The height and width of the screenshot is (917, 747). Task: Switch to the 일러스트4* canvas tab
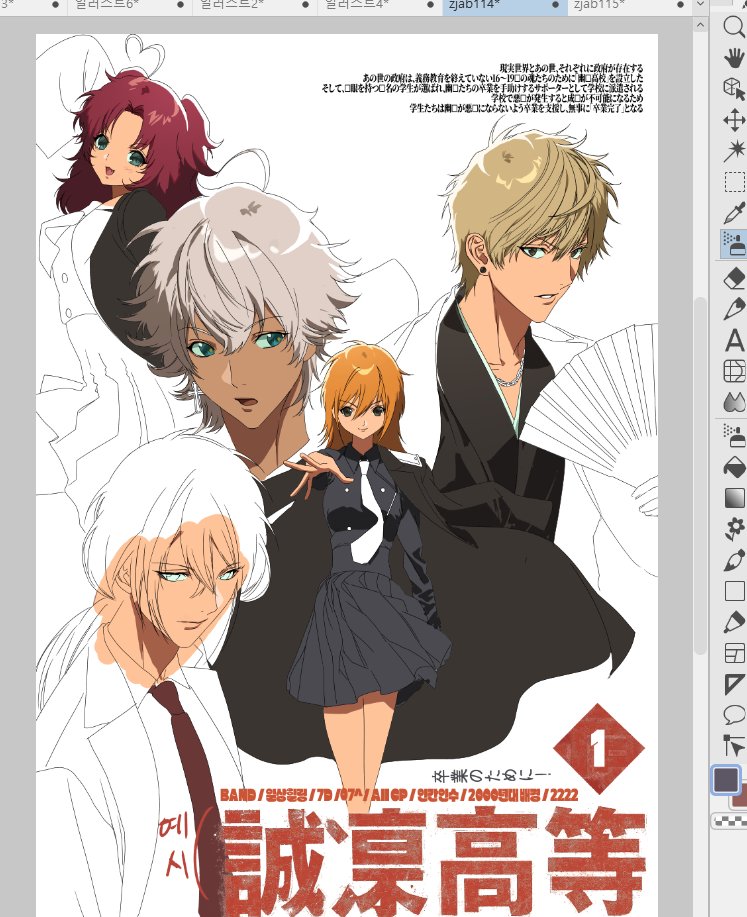380,5
